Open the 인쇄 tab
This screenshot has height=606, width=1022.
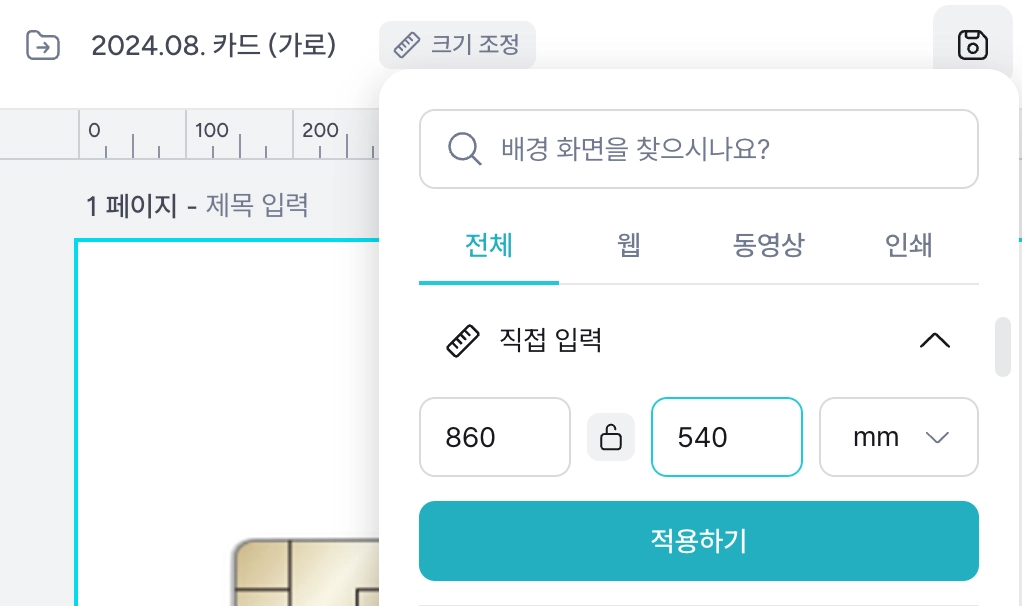tap(908, 246)
